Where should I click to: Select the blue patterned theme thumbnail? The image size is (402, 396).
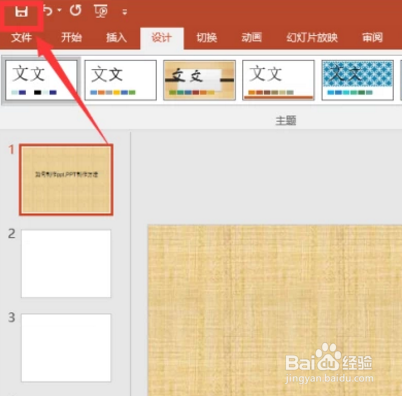357,80
